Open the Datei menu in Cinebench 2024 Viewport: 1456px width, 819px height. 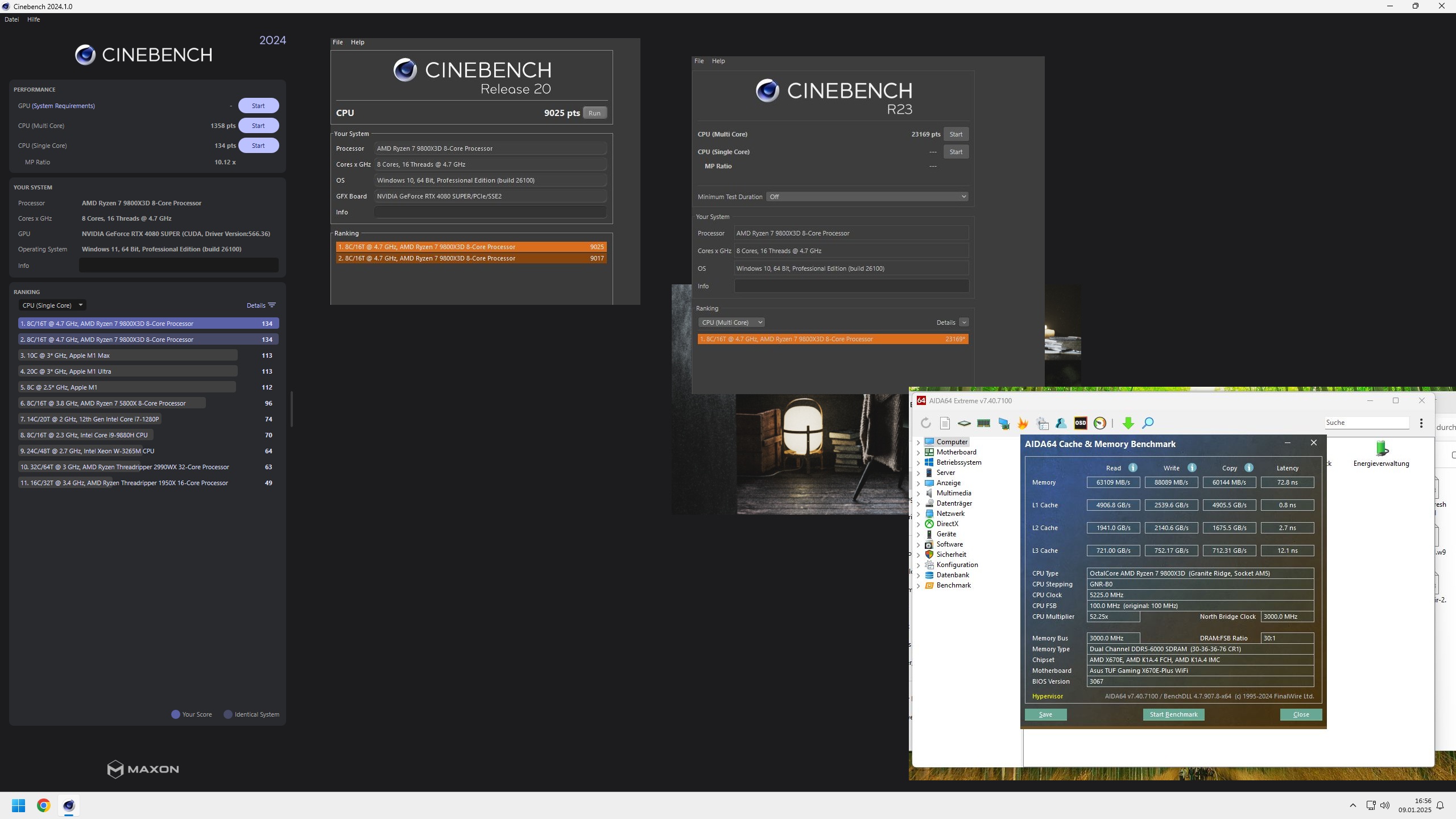[11, 19]
